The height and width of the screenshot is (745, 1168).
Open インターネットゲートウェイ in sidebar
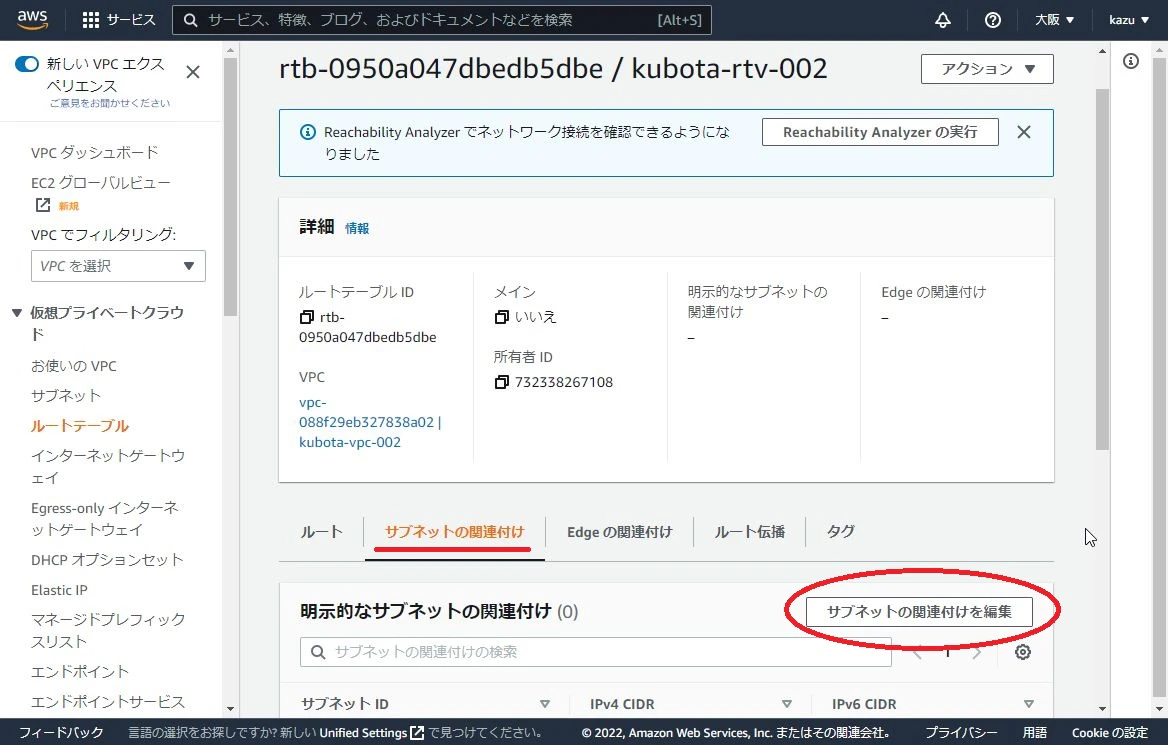(107, 466)
